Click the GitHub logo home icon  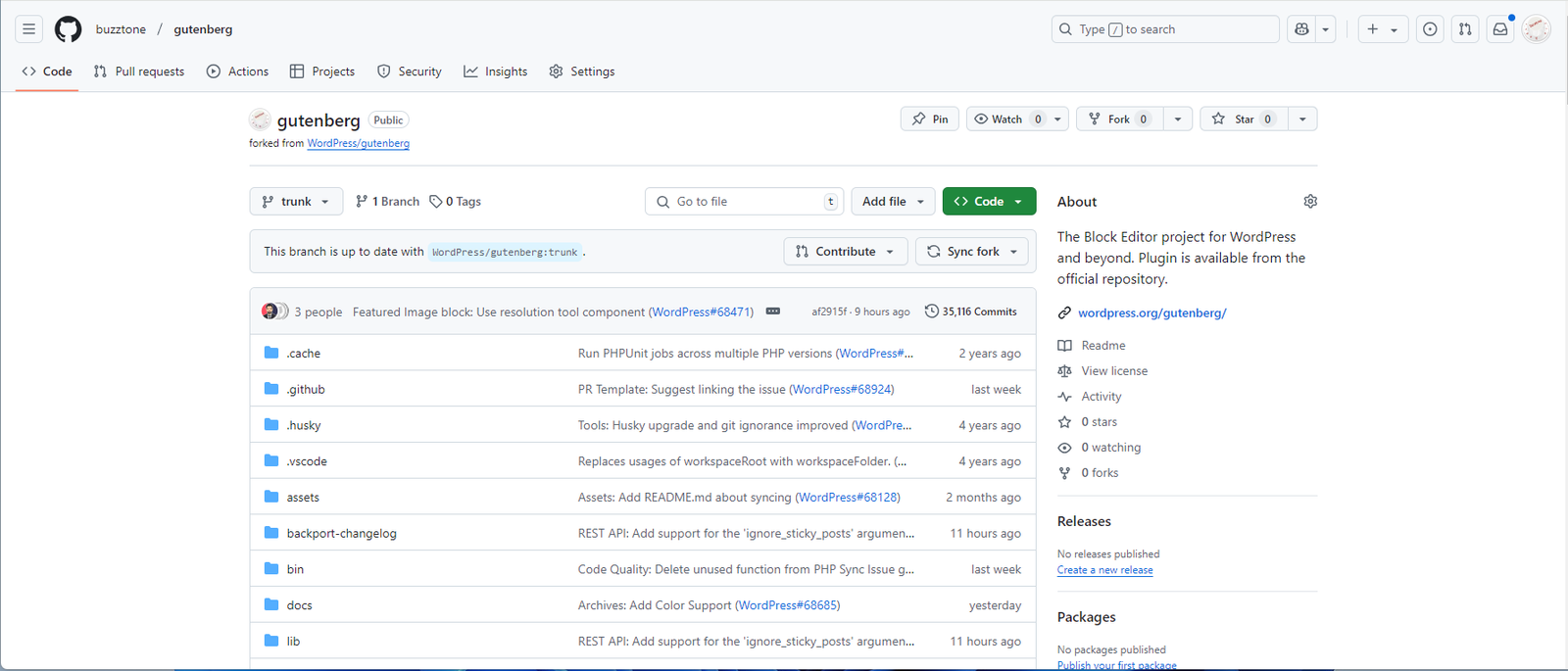[x=68, y=29]
